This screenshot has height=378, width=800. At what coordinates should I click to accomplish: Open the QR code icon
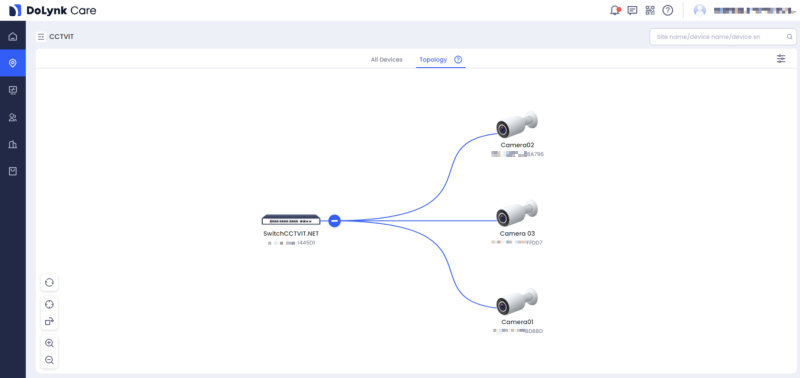(x=649, y=10)
